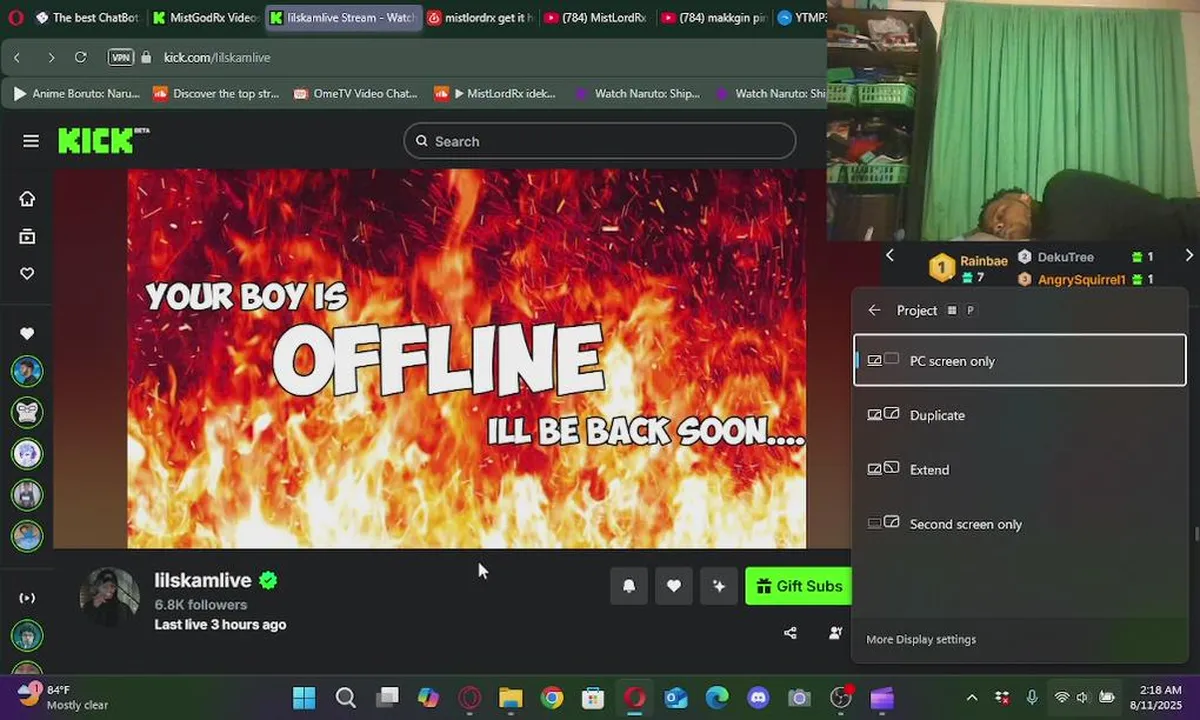This screenshot has height=720, width=1200.
Task: Open the liilskamlive profile avatar
Action: tap(109, 598)
